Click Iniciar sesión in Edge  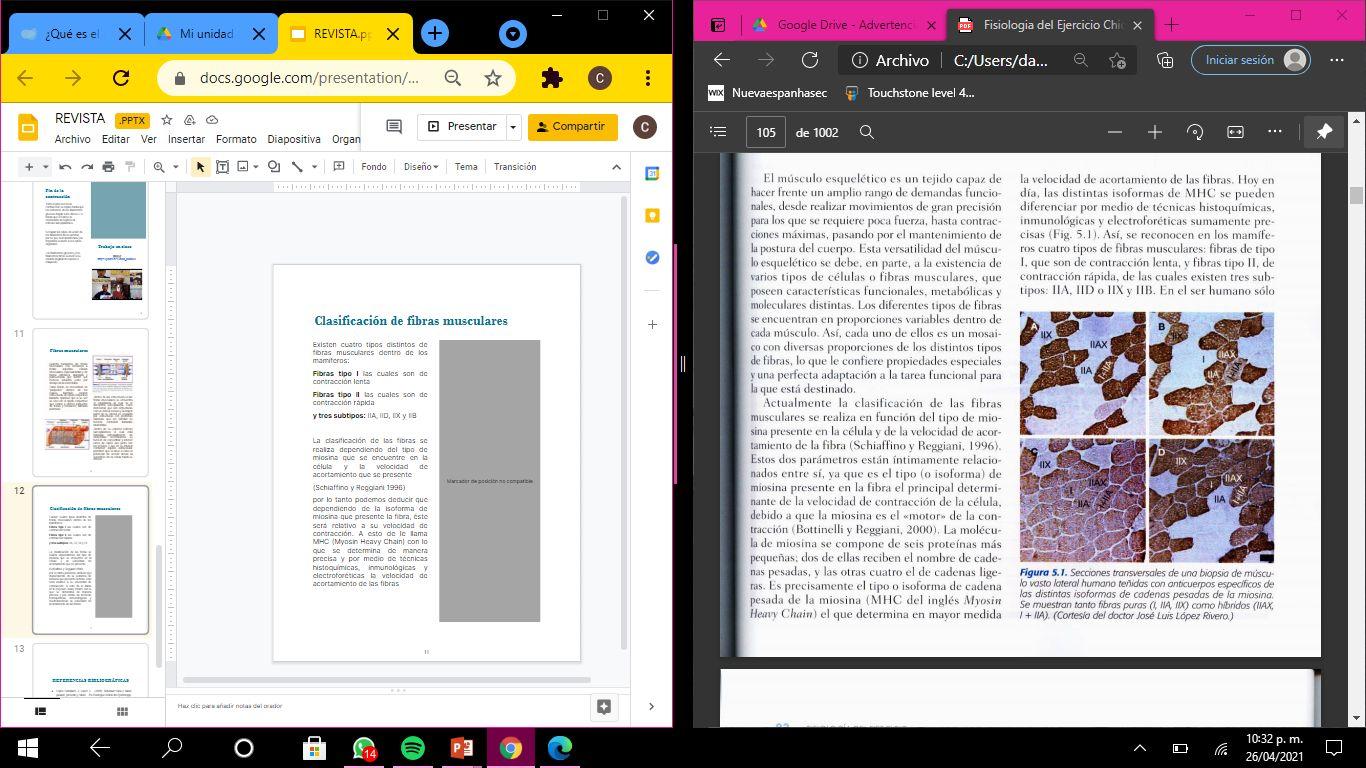[x=1252, y=60]
